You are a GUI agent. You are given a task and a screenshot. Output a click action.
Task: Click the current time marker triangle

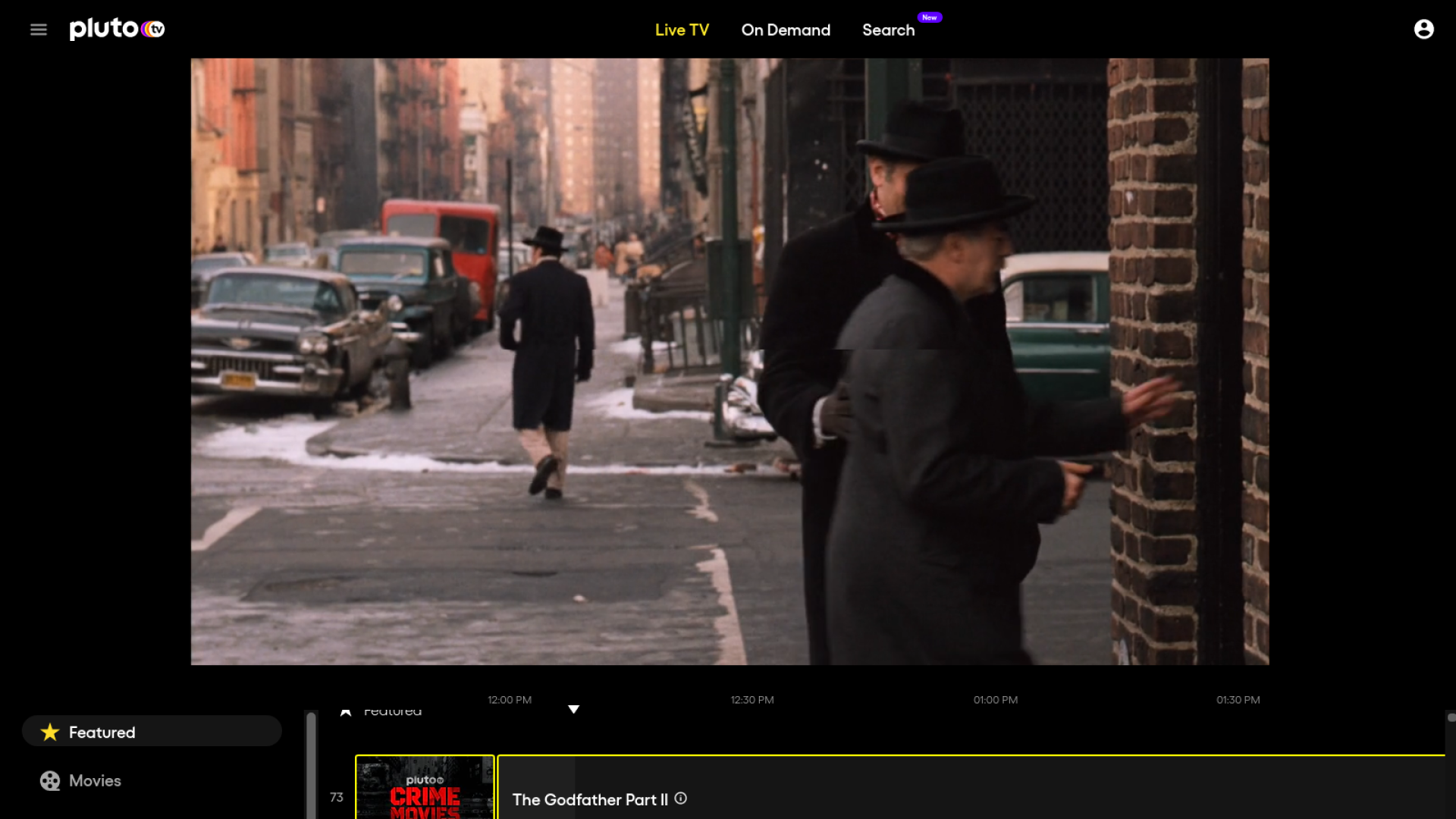click(x=573, y=710)
